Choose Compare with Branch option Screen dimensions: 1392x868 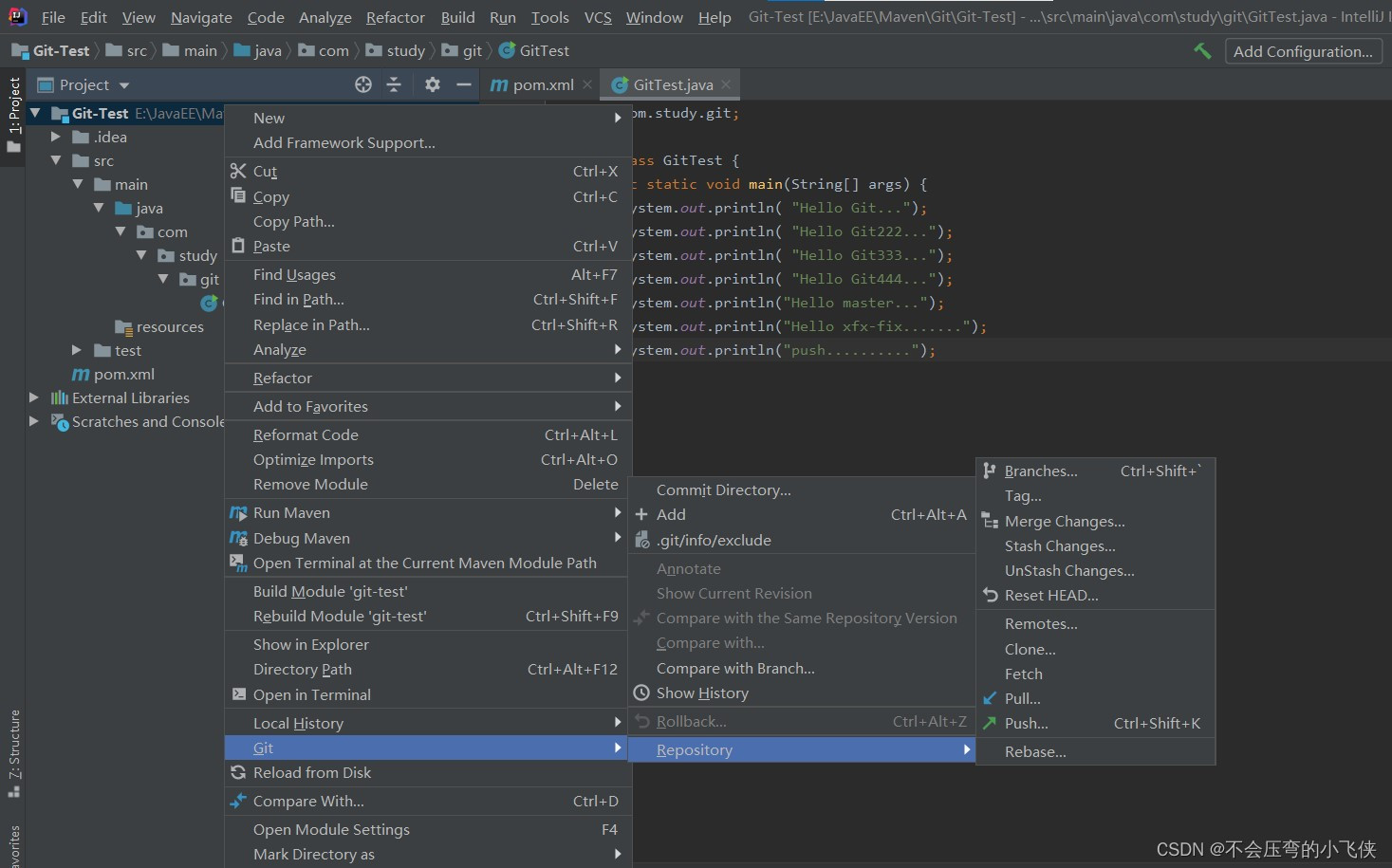tap(803, 668)
